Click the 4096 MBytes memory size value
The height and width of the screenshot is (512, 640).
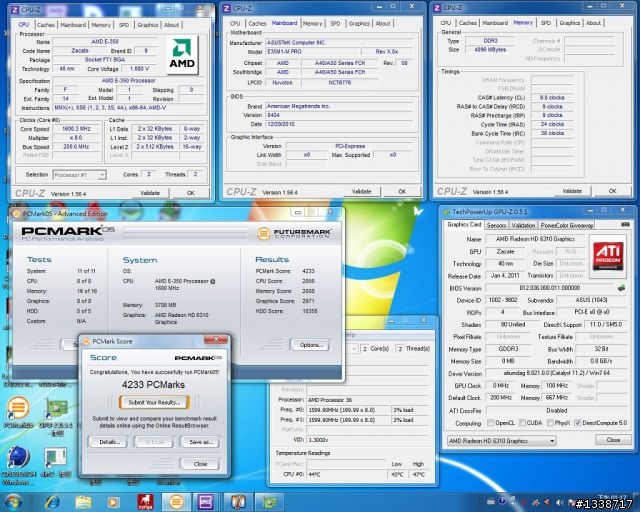coord(490,50)
